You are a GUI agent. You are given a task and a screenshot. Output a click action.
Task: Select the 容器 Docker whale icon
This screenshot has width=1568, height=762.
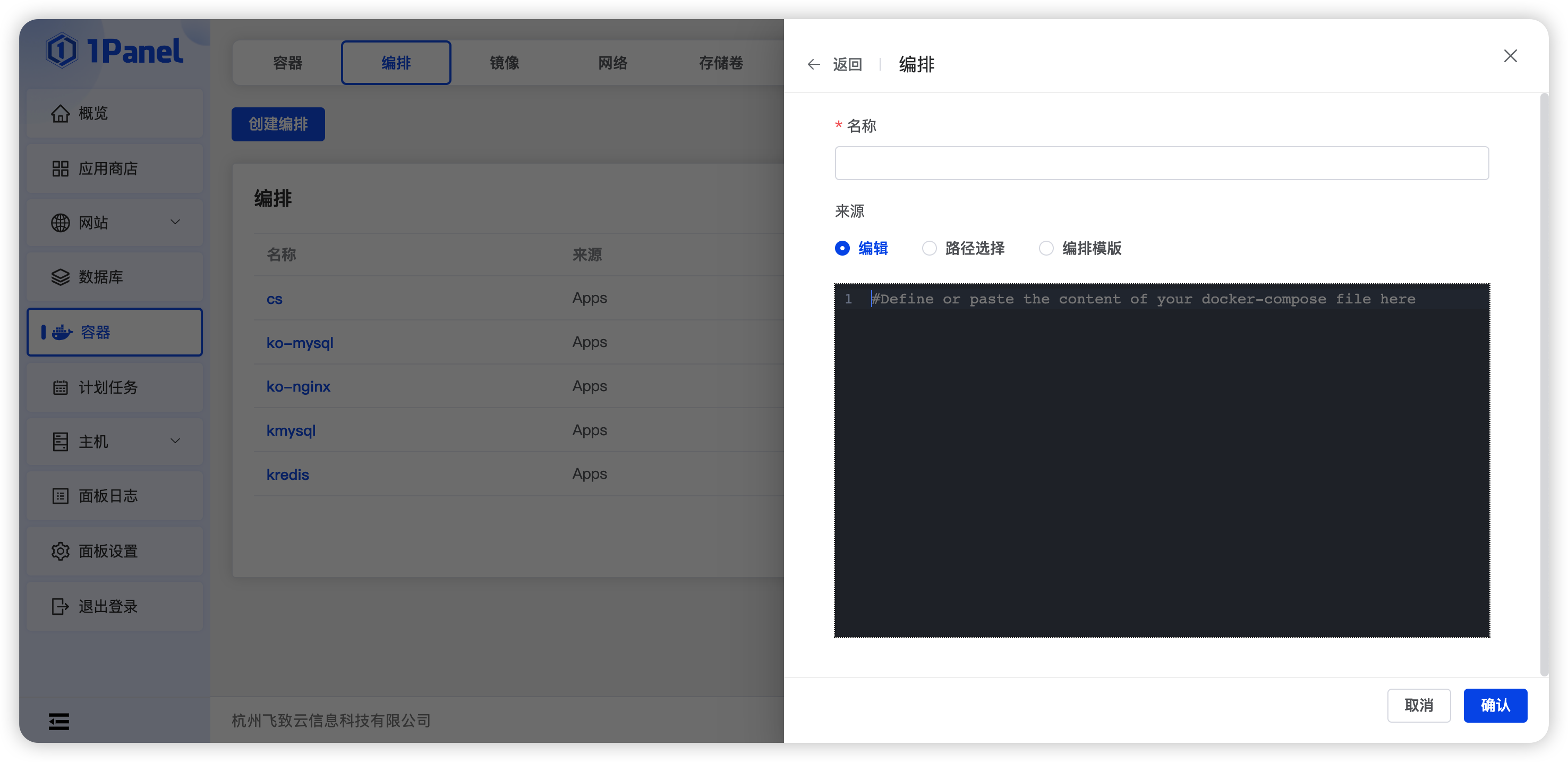[62, 332]
